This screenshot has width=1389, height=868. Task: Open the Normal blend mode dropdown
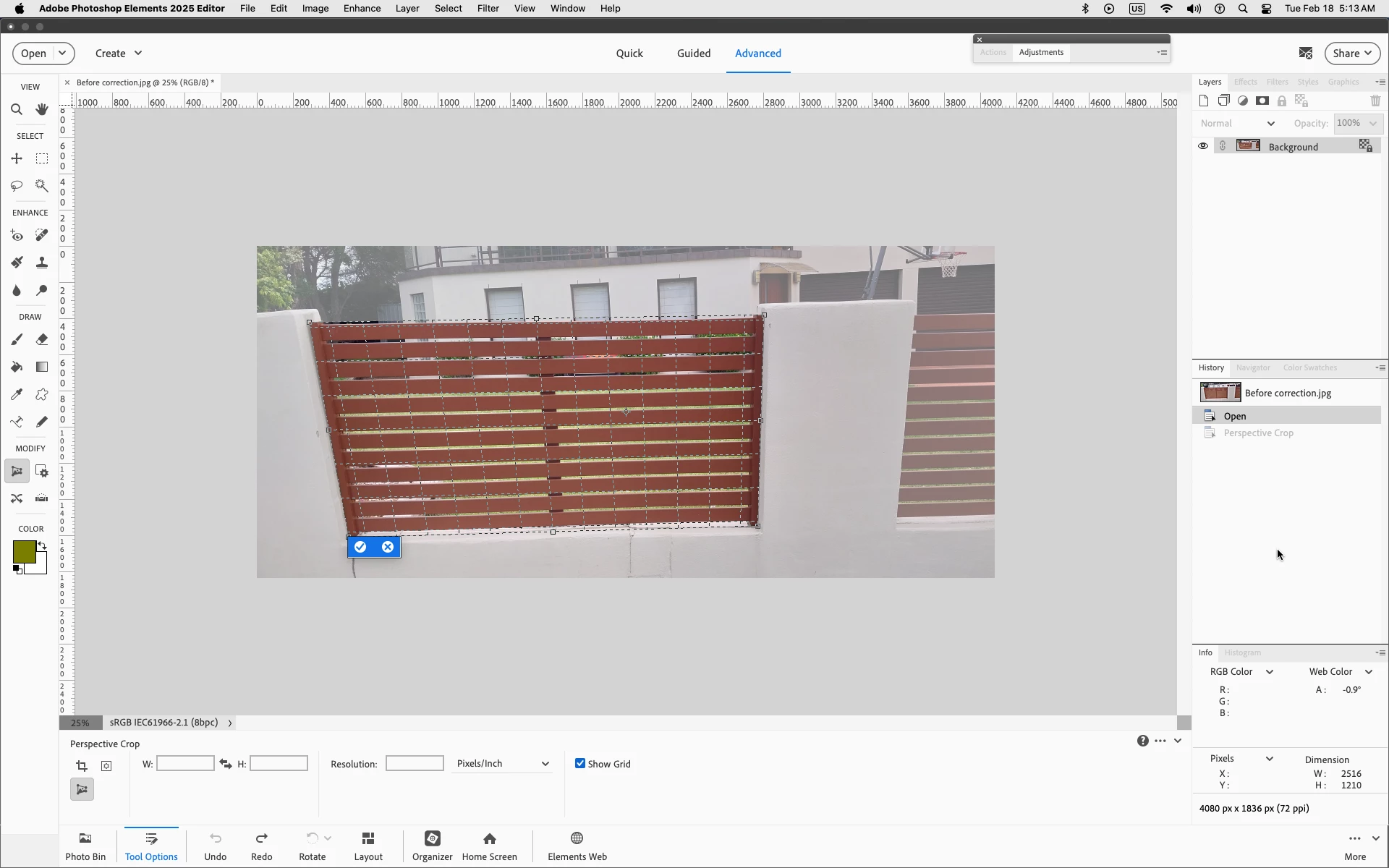click(x=1237, y=124)
